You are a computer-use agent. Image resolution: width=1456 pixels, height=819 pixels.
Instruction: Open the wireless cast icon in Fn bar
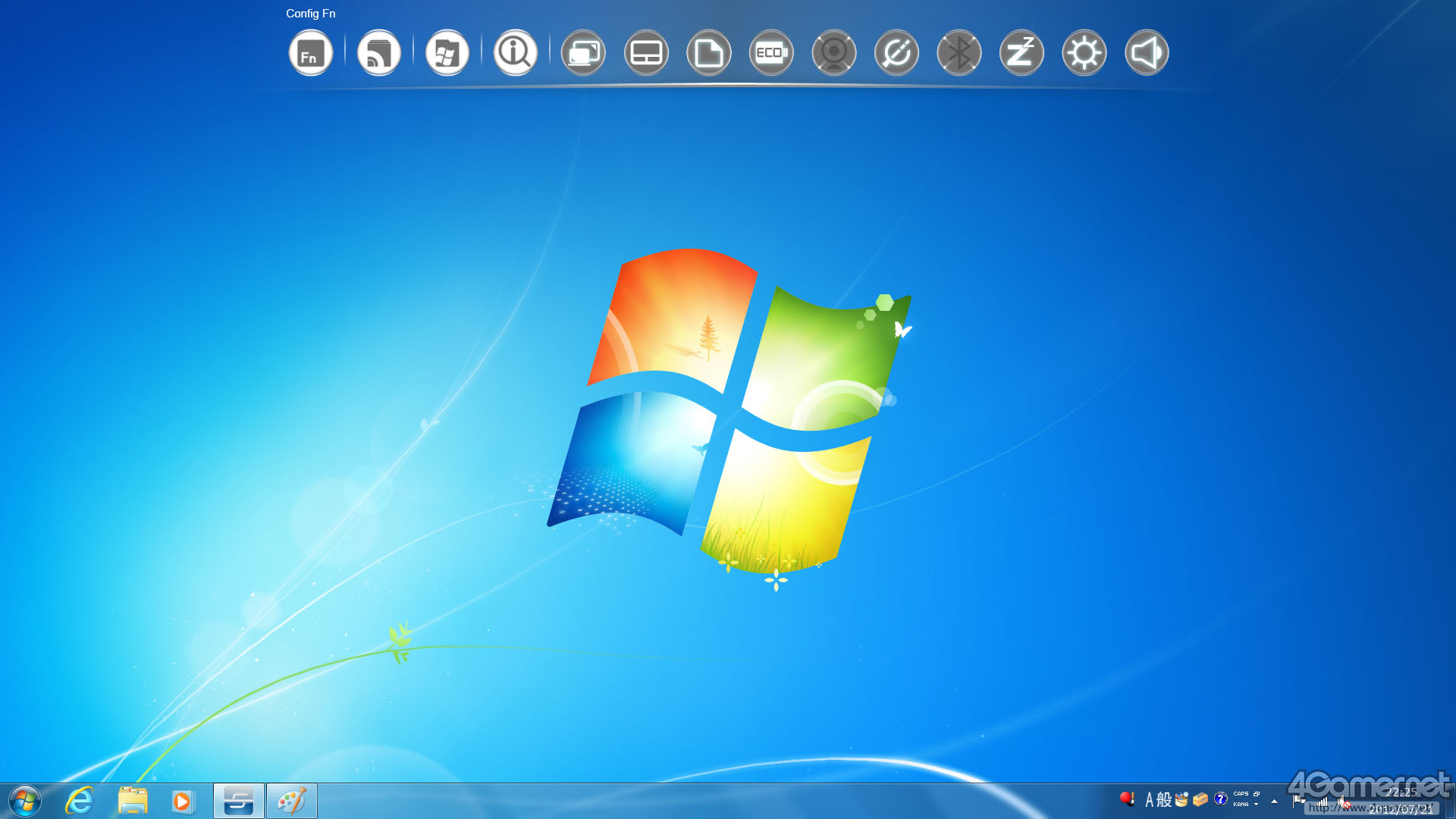(378, 53)
